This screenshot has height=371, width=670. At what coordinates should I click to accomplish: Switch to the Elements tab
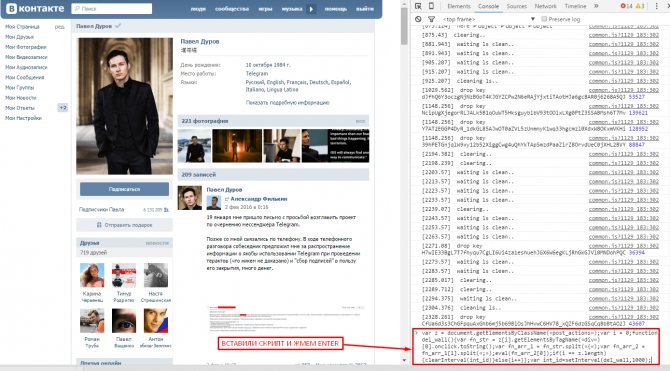click(x=459, y=6)
